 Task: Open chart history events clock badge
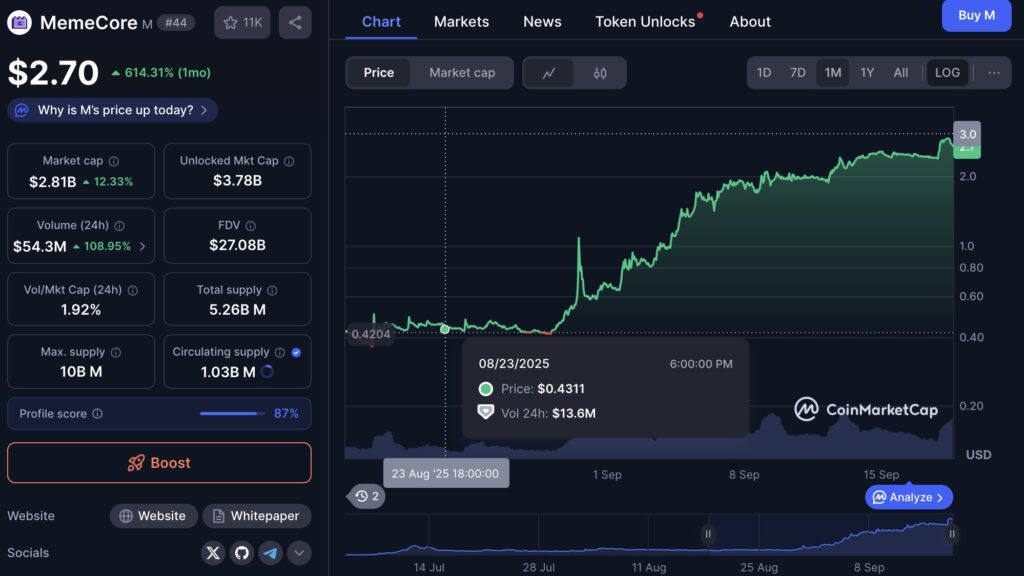[x=366, y=496]
